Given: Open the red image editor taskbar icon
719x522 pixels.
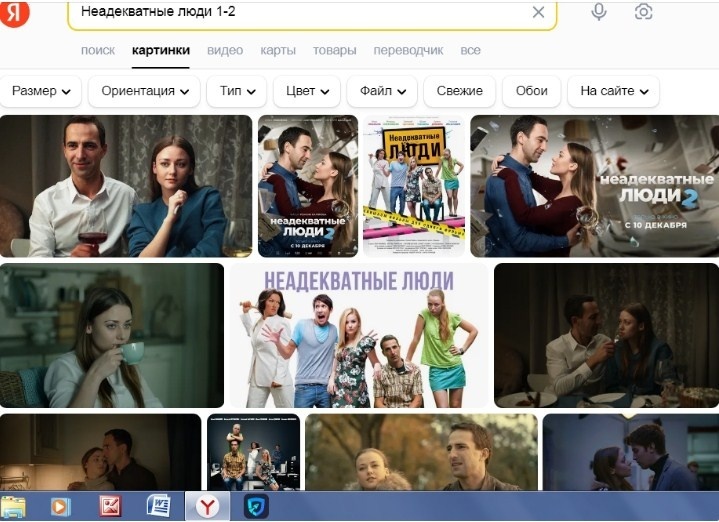Looking at the screenshot, I should click(x=110, y=506).
